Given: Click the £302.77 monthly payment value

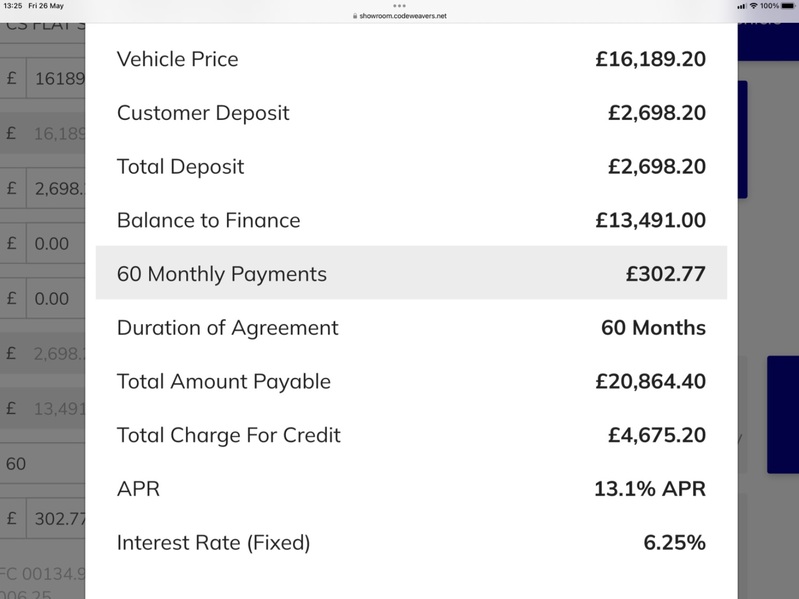Looking at the screenshot, I should pos(665,274).
